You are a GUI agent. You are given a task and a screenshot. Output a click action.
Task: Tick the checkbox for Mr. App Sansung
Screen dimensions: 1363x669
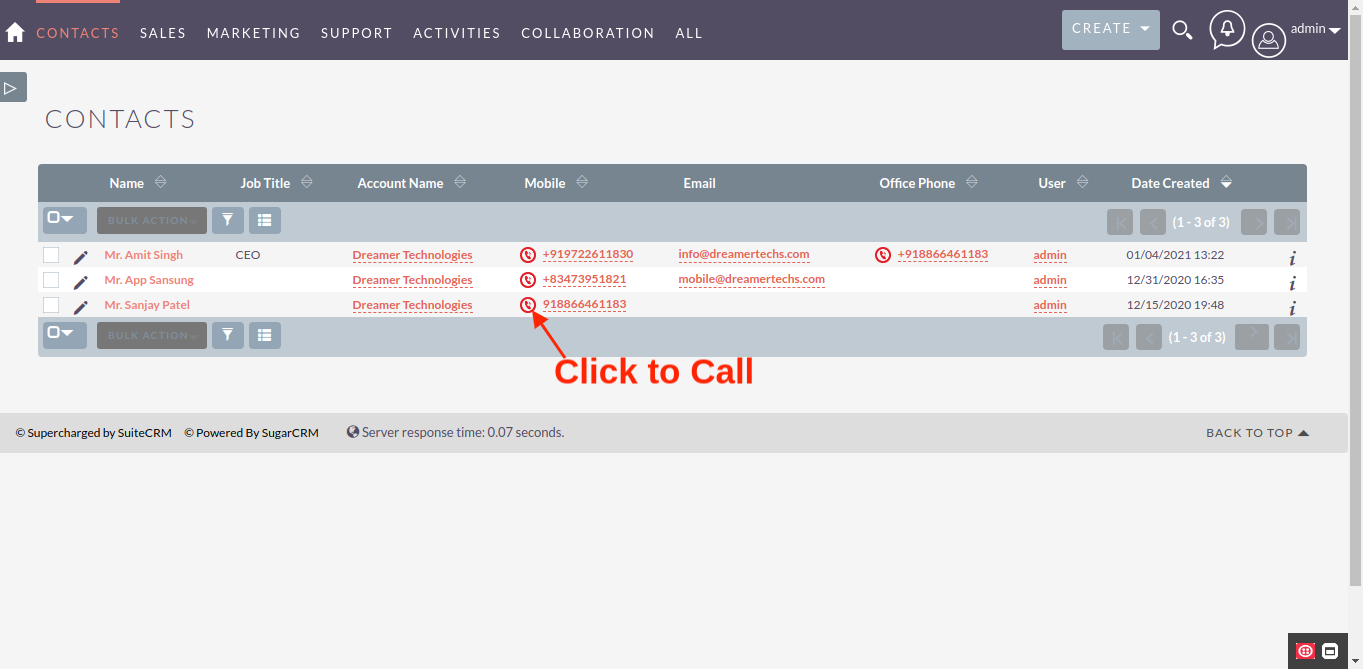(x=51, y=279)
